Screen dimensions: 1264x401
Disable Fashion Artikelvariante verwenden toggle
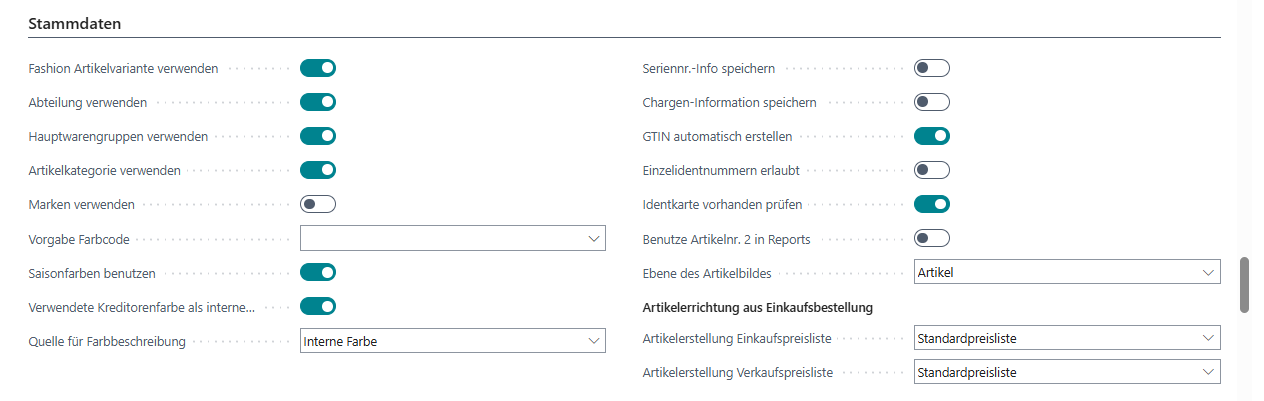317,68
